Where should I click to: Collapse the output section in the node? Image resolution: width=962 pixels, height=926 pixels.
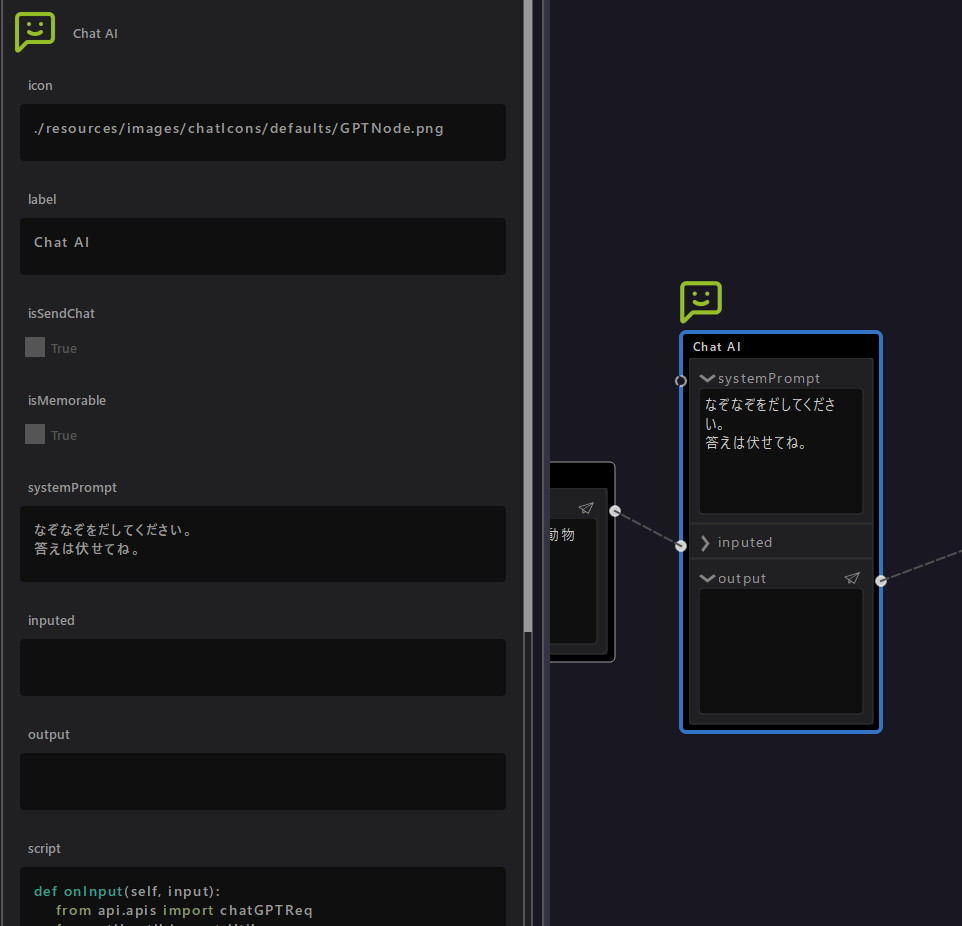point(707,579)
